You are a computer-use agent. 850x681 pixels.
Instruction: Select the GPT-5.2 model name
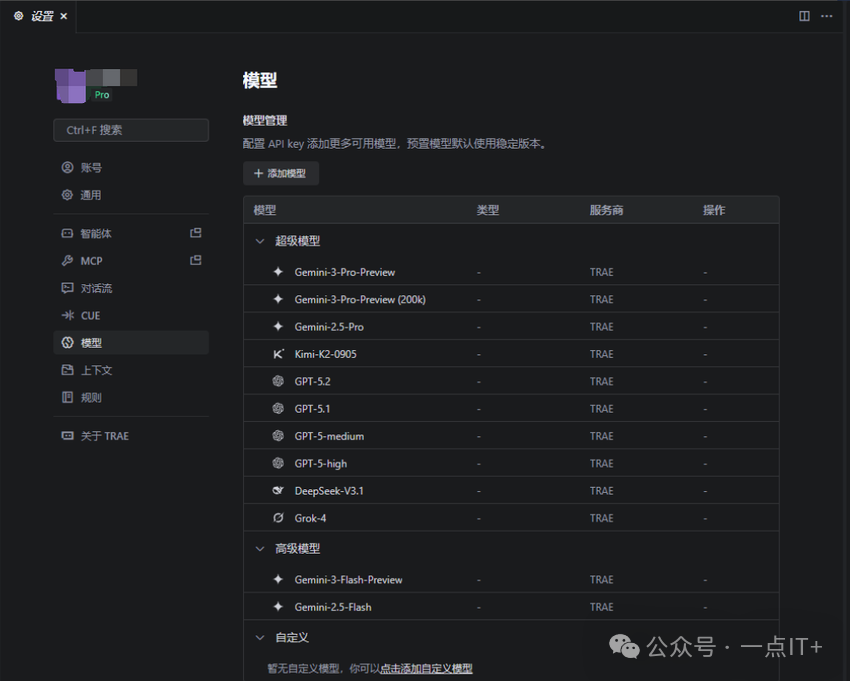(x=312, y=381)
